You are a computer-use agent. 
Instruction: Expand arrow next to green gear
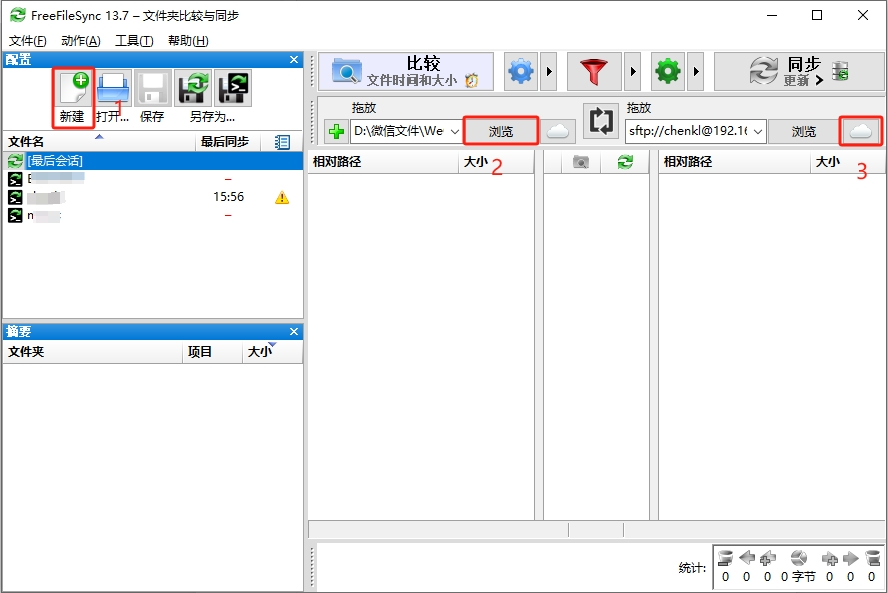696,71
